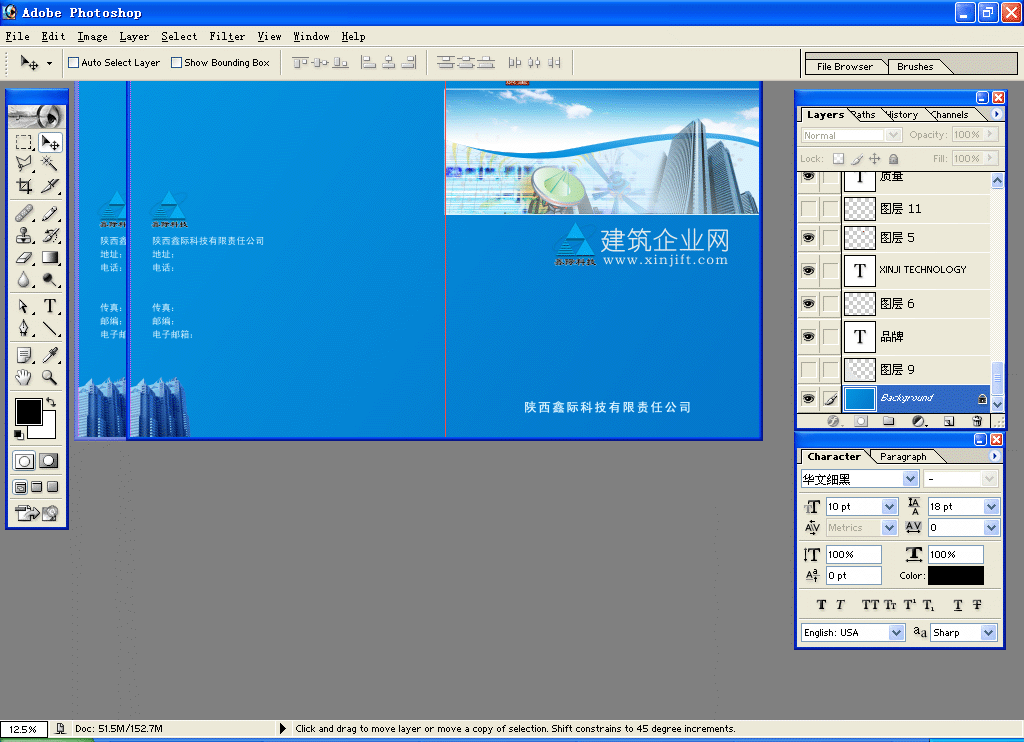Enable Auto Select Layer checkbox
Viewport: 1024px width, 742px height.
[74, 63]
